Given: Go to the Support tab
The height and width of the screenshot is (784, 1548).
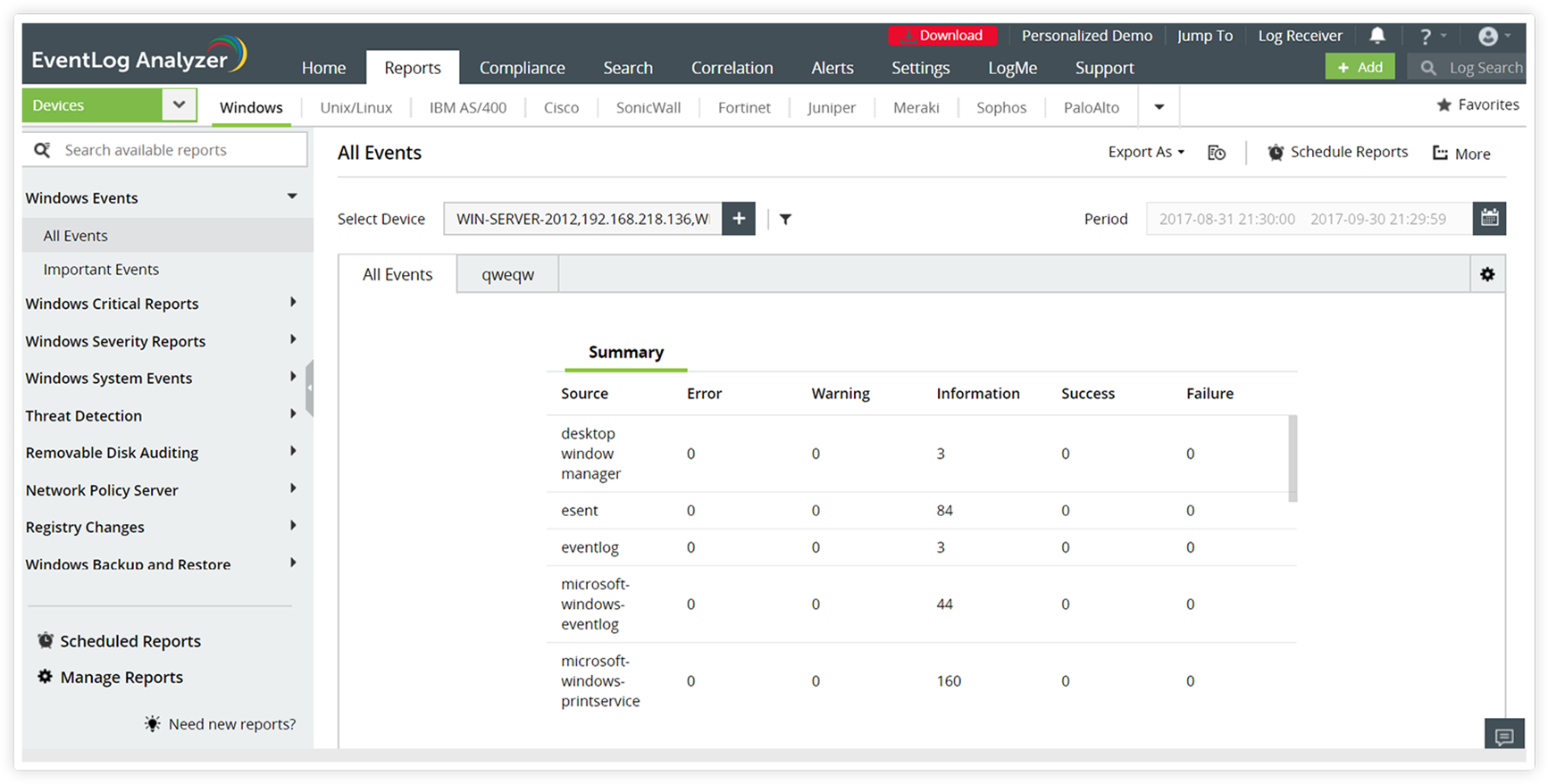Looking at the screenshot, I should click(x=1105, y=68).
